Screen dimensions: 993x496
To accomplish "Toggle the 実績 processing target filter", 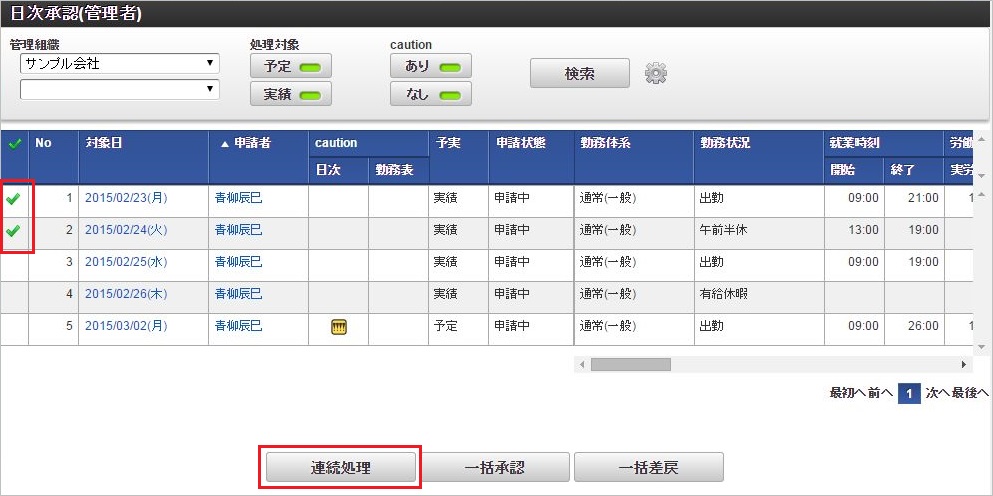I will (291, 94).
